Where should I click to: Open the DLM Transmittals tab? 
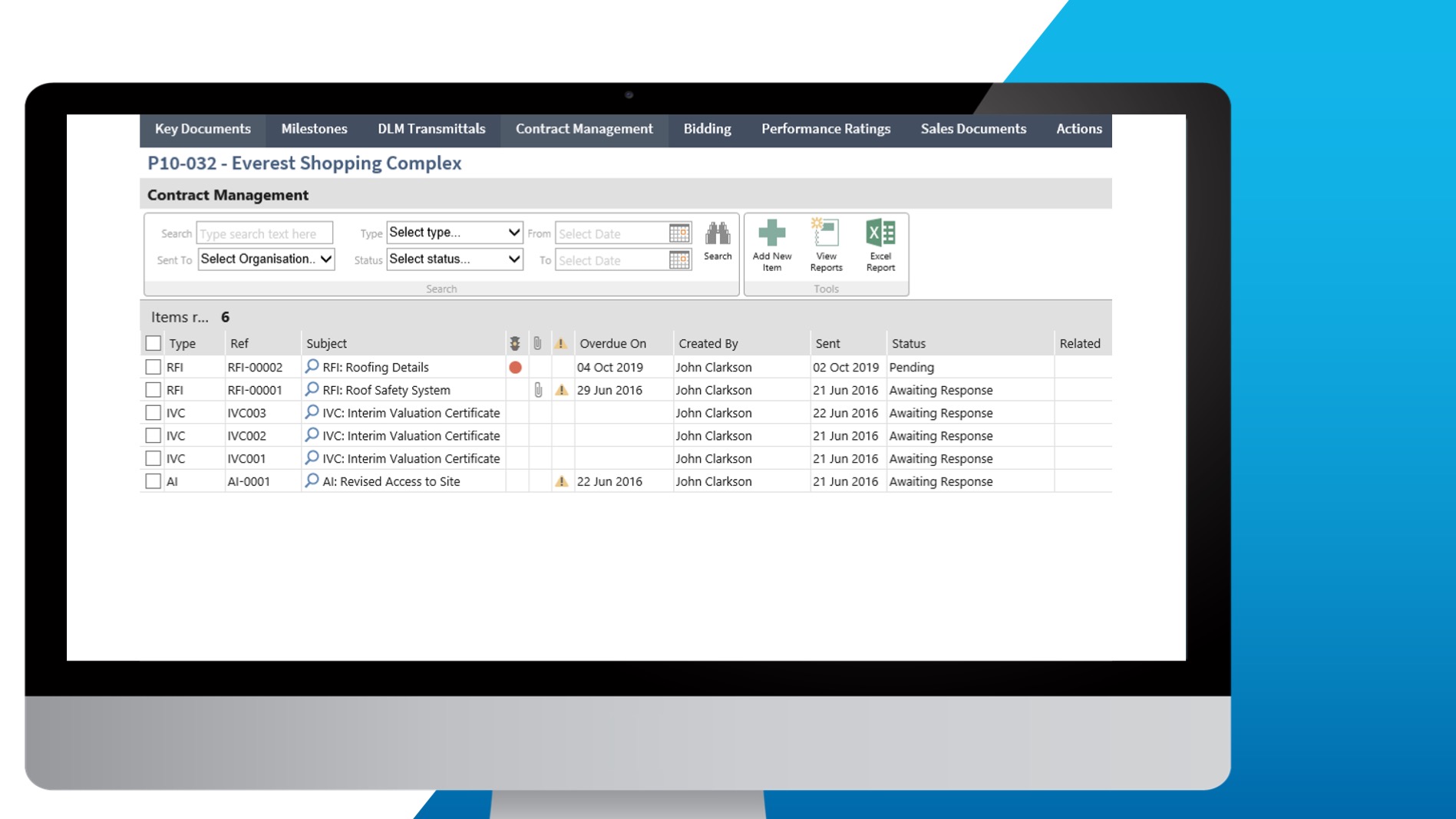click(x=431, y=129)
